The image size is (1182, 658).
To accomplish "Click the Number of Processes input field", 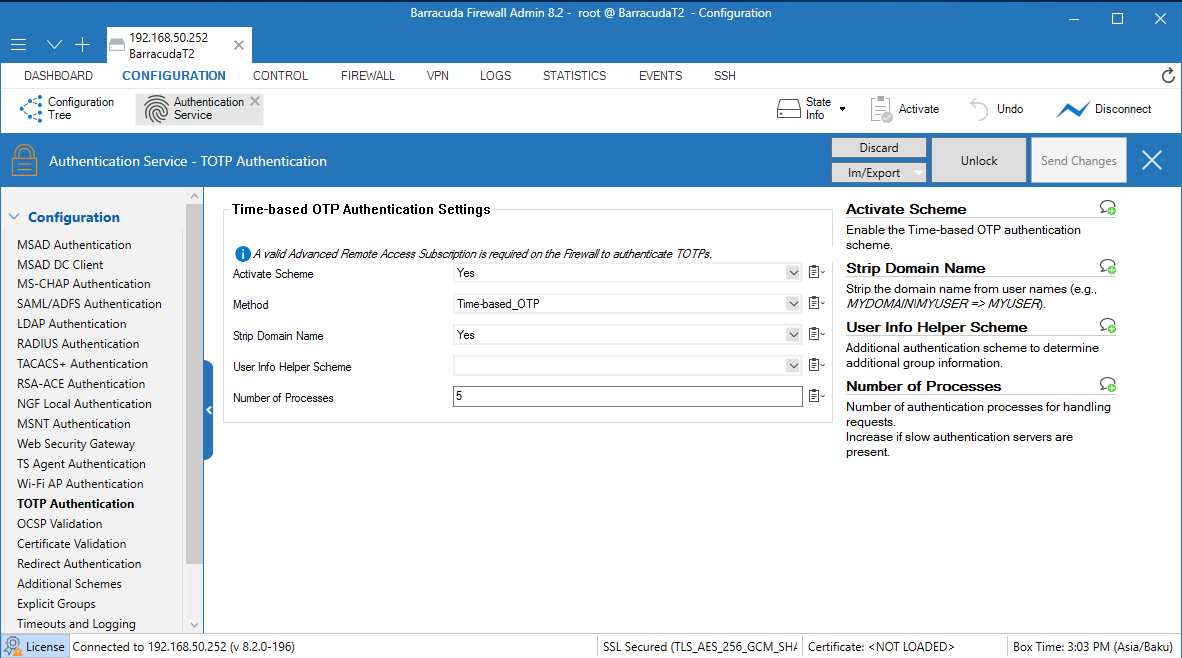I will (x=627, y=396).
